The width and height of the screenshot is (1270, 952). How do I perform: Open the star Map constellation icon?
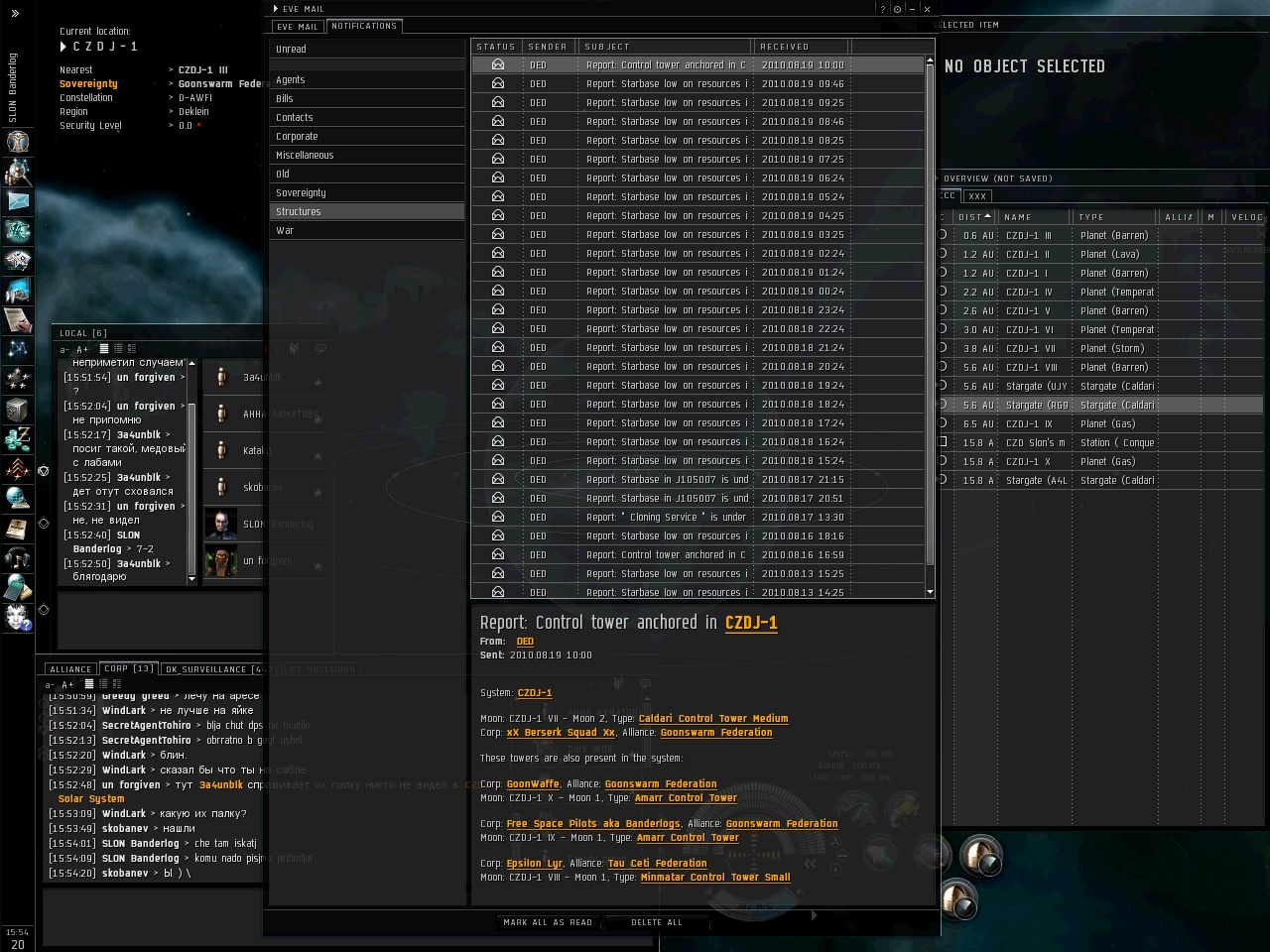(18, 350)
